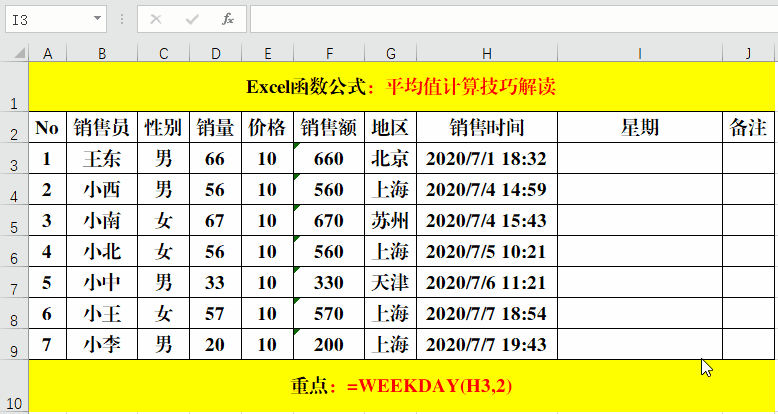Select column F header

[329, 54]
